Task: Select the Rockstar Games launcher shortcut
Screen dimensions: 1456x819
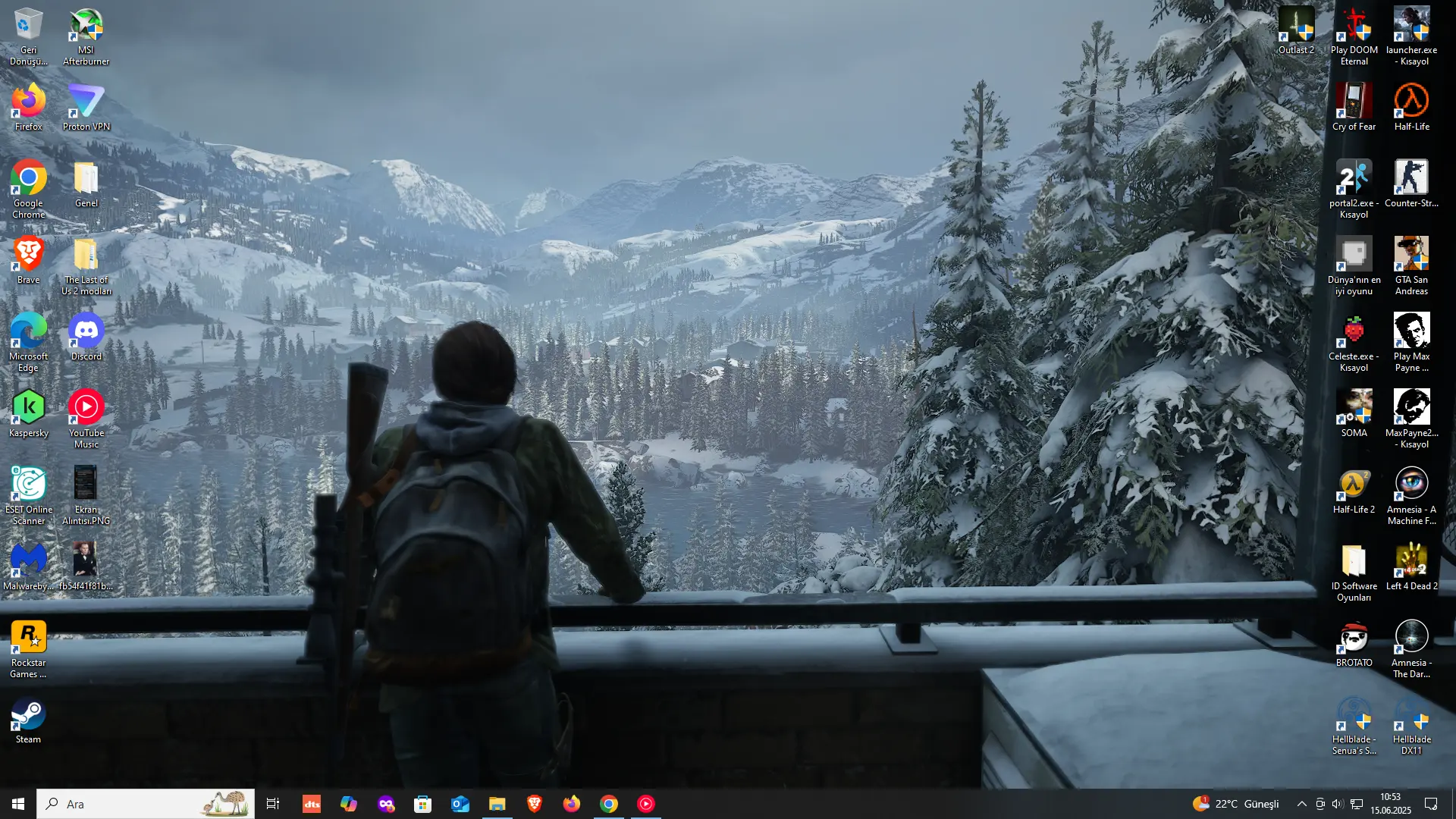Action: click(28, 648)
